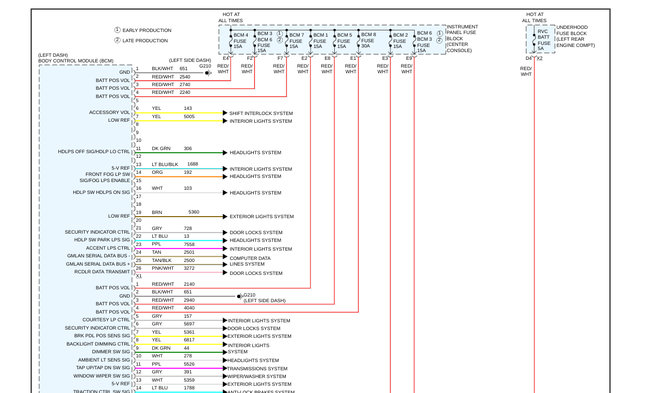Click the X1 connector label

(139, 276)
